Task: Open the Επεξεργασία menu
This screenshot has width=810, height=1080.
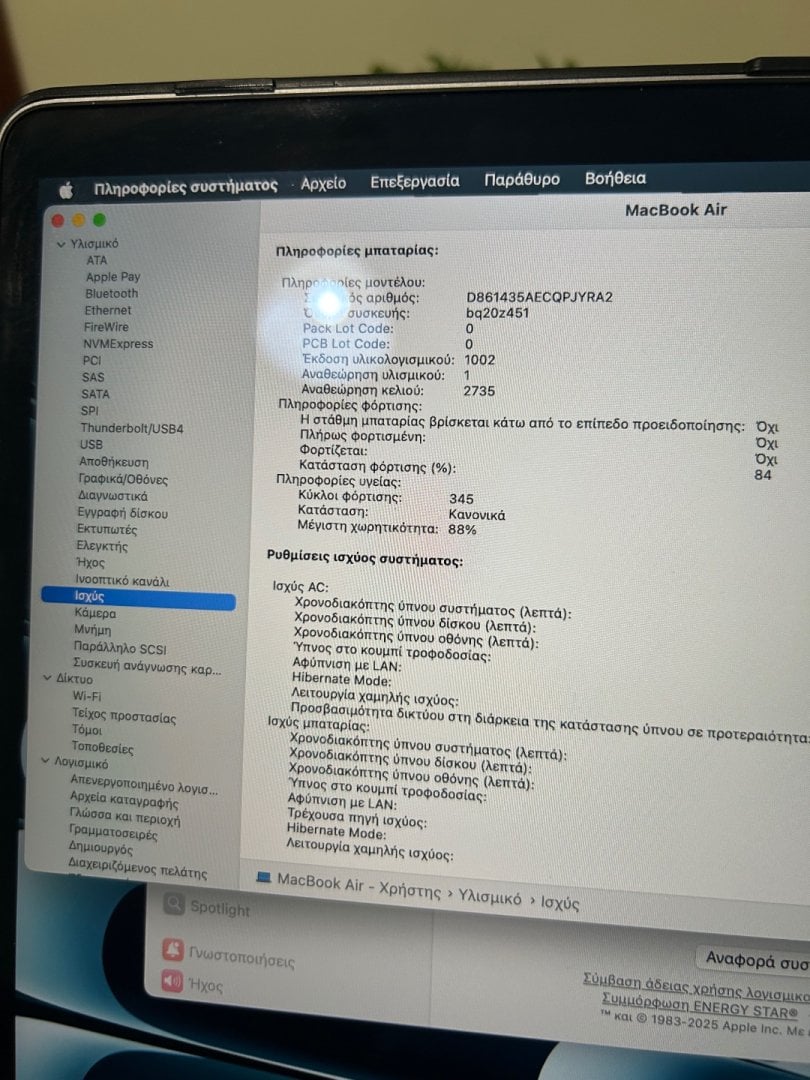Action: 415,181
